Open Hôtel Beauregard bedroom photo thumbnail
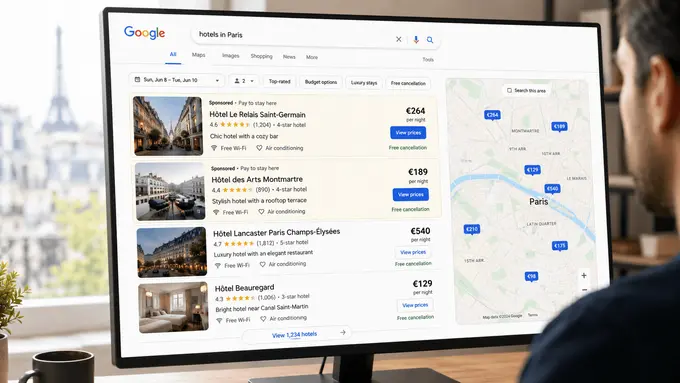Viewport: 680px width, 383px height. coord(173,307)
